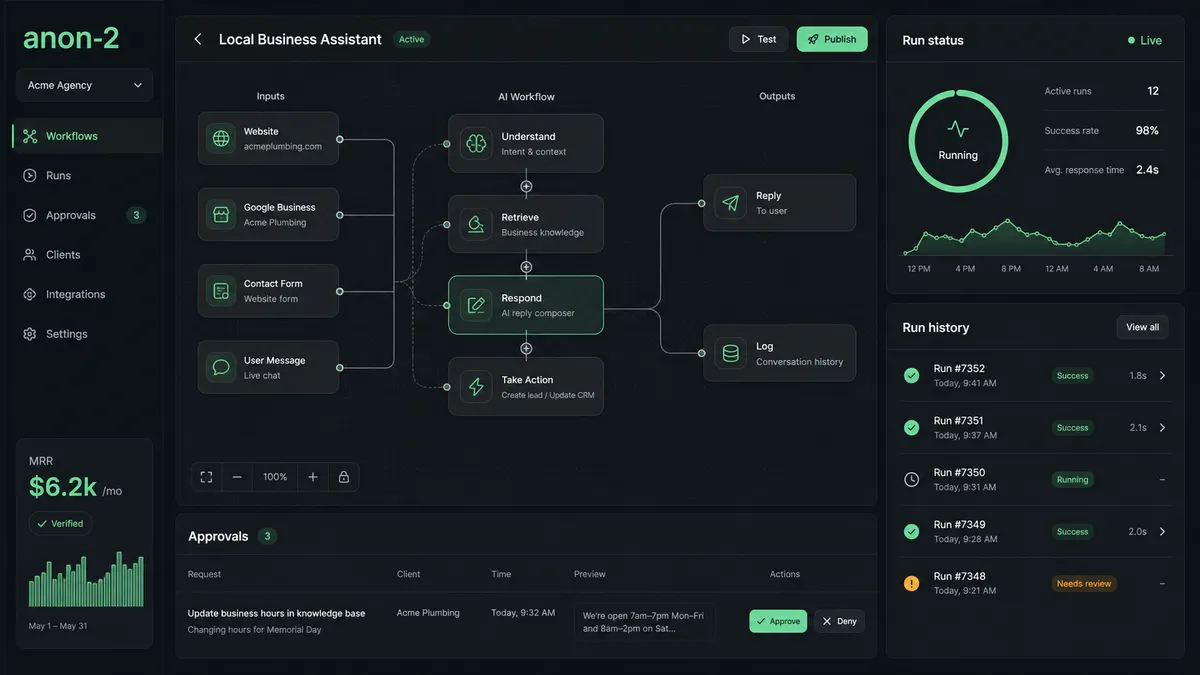1200x675 pixels.
Task: Open Integrations in the sidebar
Action: pos(87,294)
